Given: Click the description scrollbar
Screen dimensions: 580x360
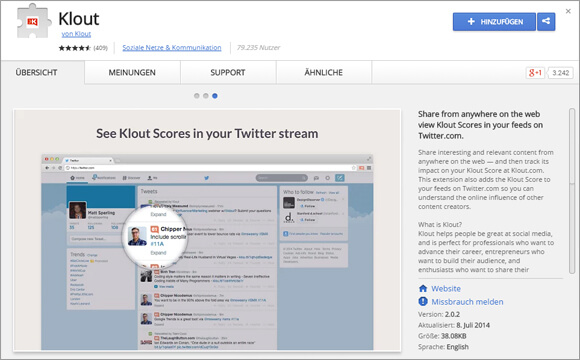Looking at the screenshot, I should click(x=572, y=192).
